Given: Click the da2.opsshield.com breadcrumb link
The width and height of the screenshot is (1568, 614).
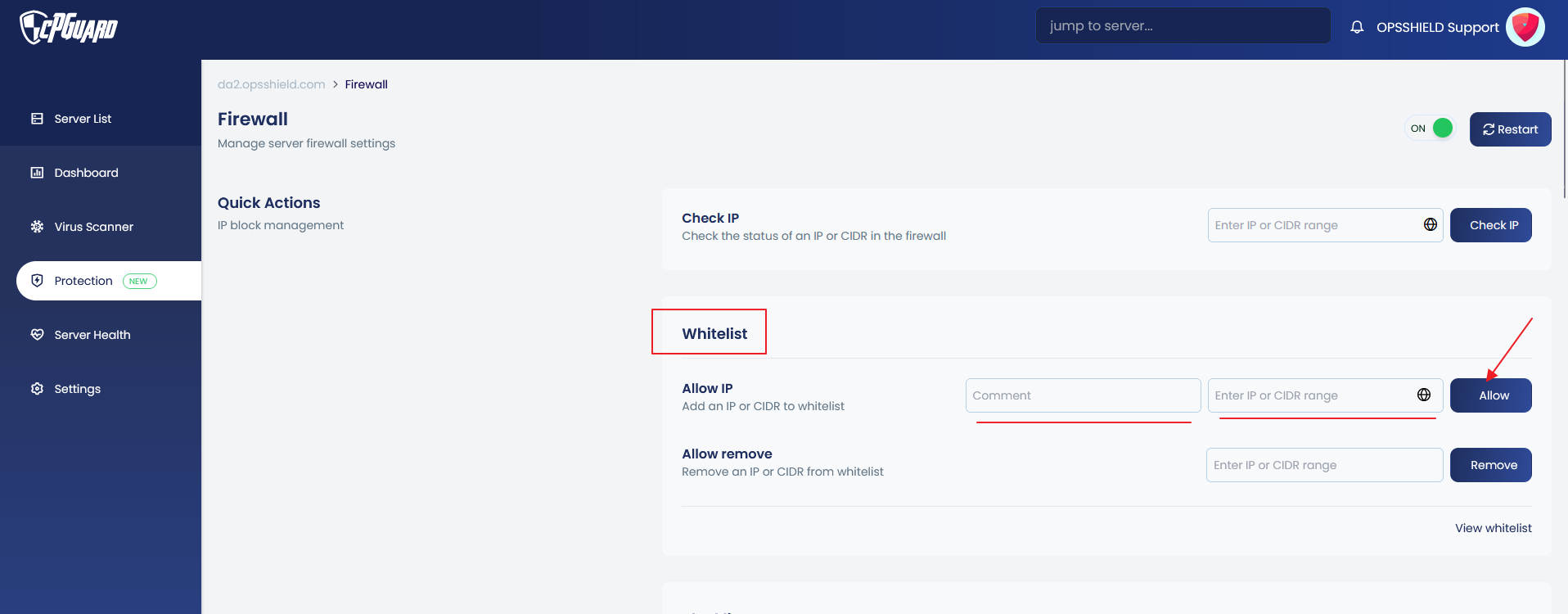Looking at the screenshot, I should [x=271, y=84].
